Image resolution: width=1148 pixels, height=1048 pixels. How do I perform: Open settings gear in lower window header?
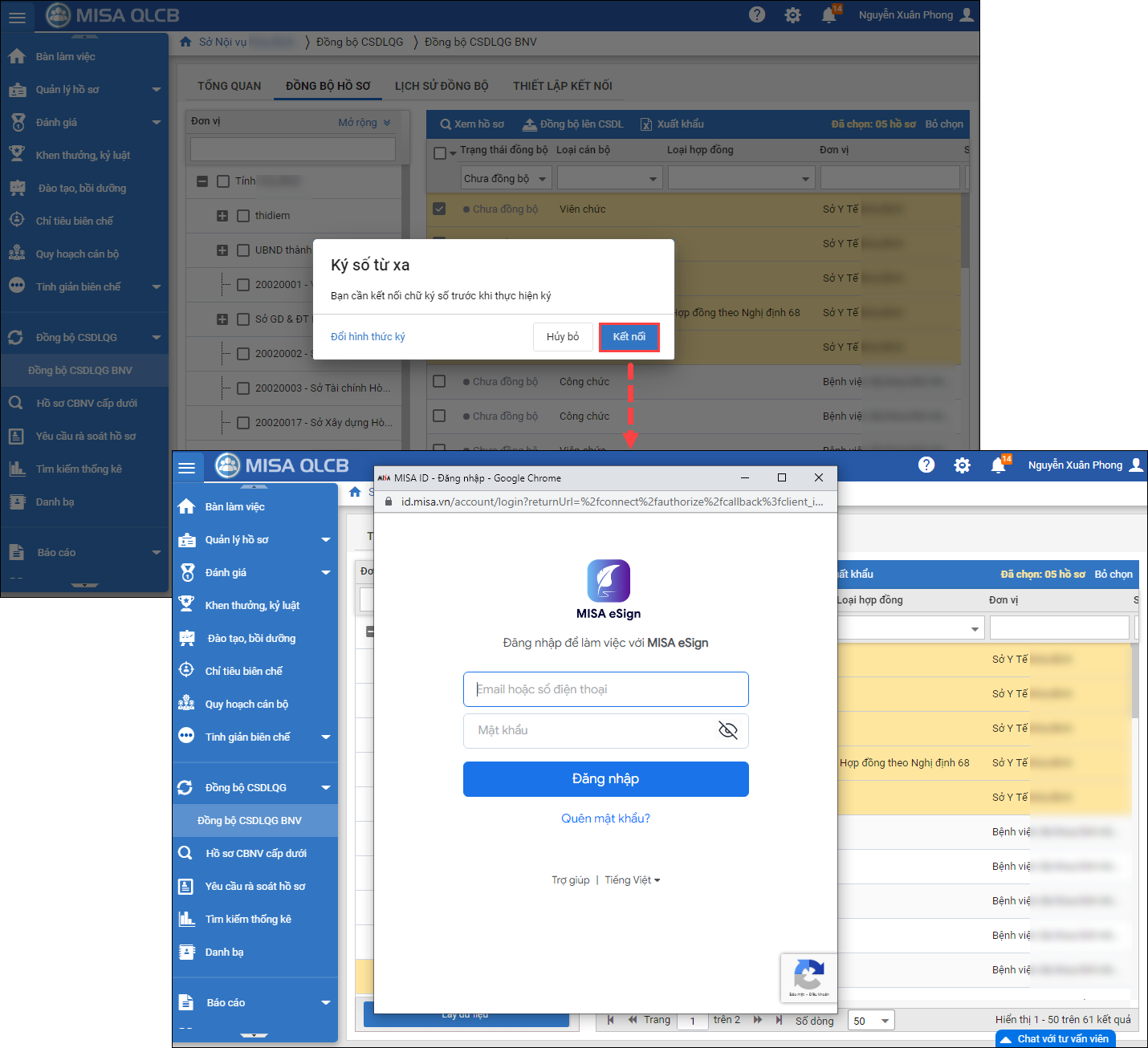point(963,465)
